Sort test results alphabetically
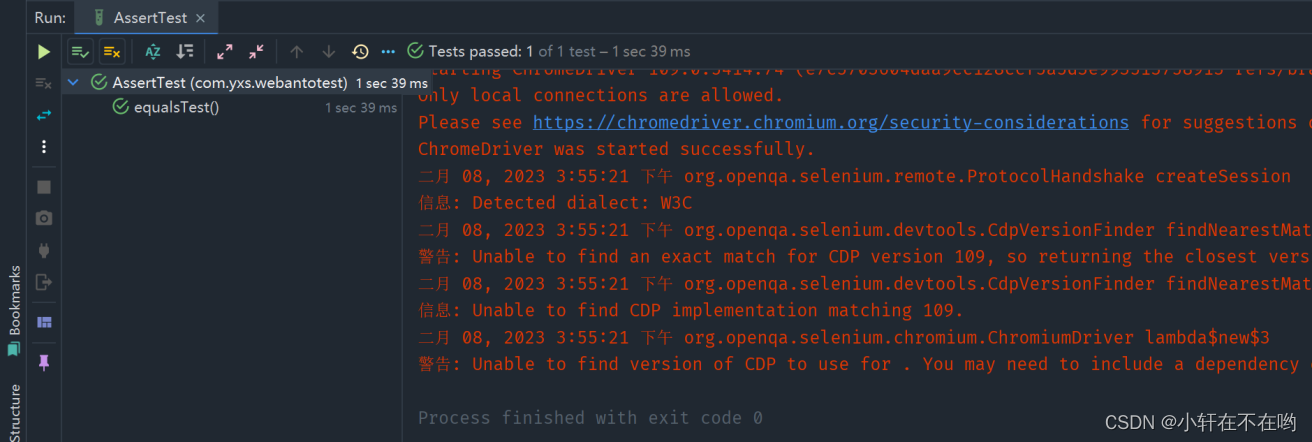Viewport: 1312px width, 442px height. point(153,51)
